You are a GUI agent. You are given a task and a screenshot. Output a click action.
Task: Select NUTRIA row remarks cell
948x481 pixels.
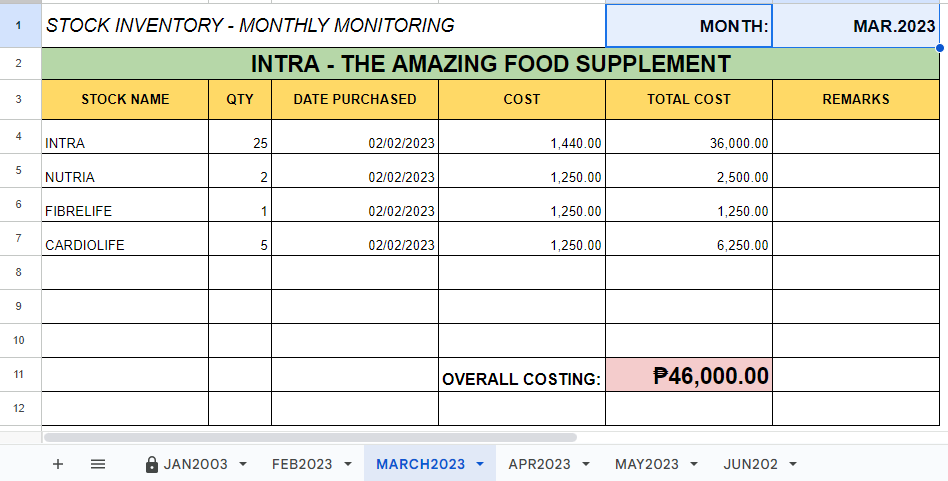coord(856,170)
